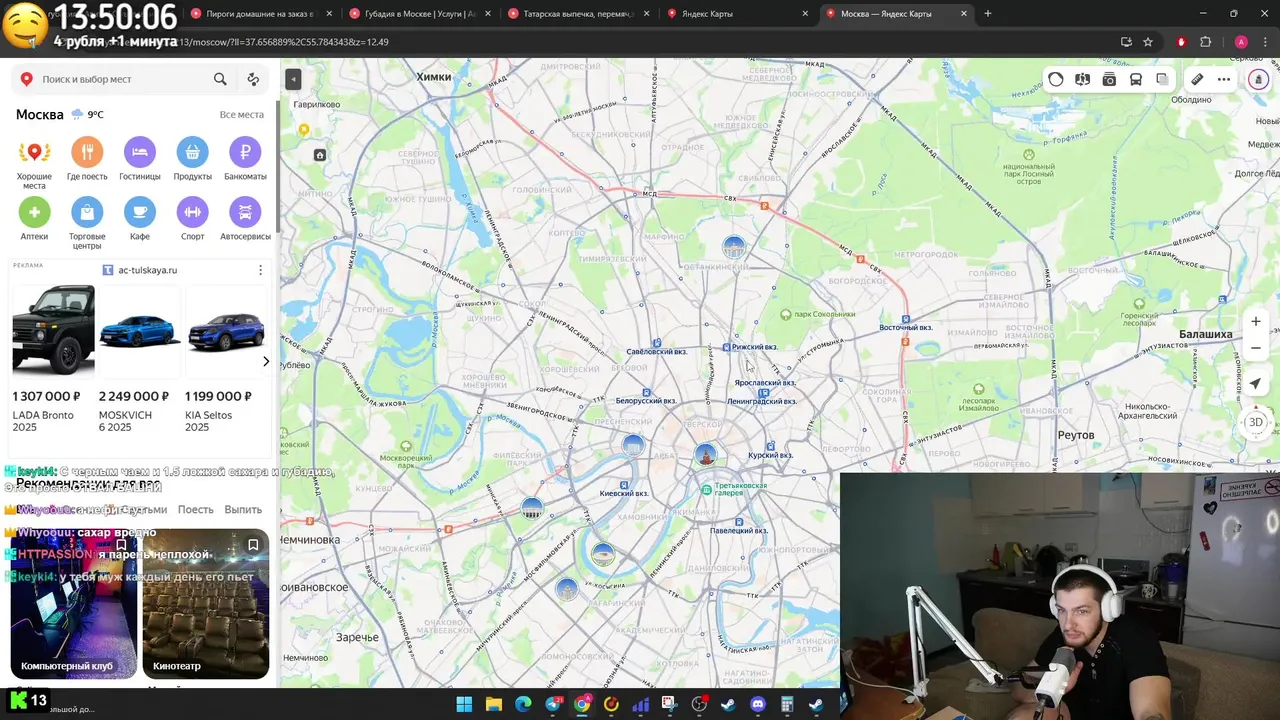Select the 'Хорошие места' category
Viewport: 1280px width, 720px height.
coord(34,164)
